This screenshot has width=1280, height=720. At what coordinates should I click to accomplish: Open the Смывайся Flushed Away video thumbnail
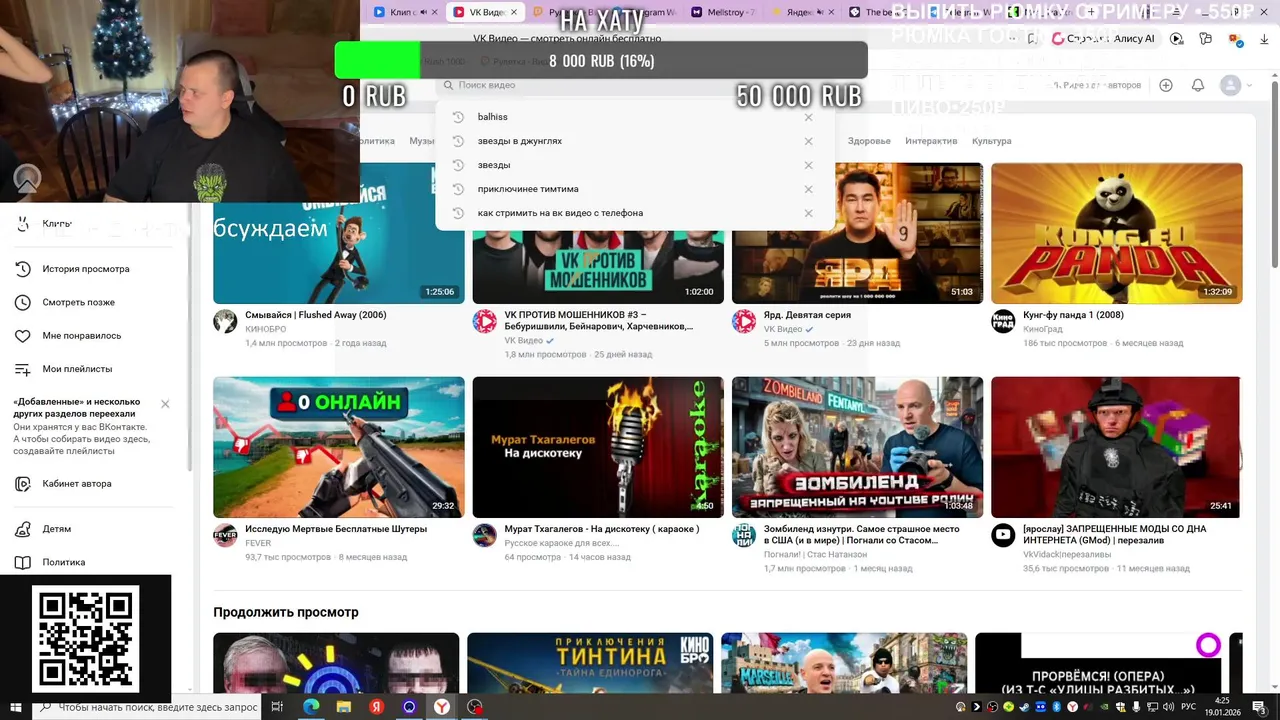coord(339,233)
